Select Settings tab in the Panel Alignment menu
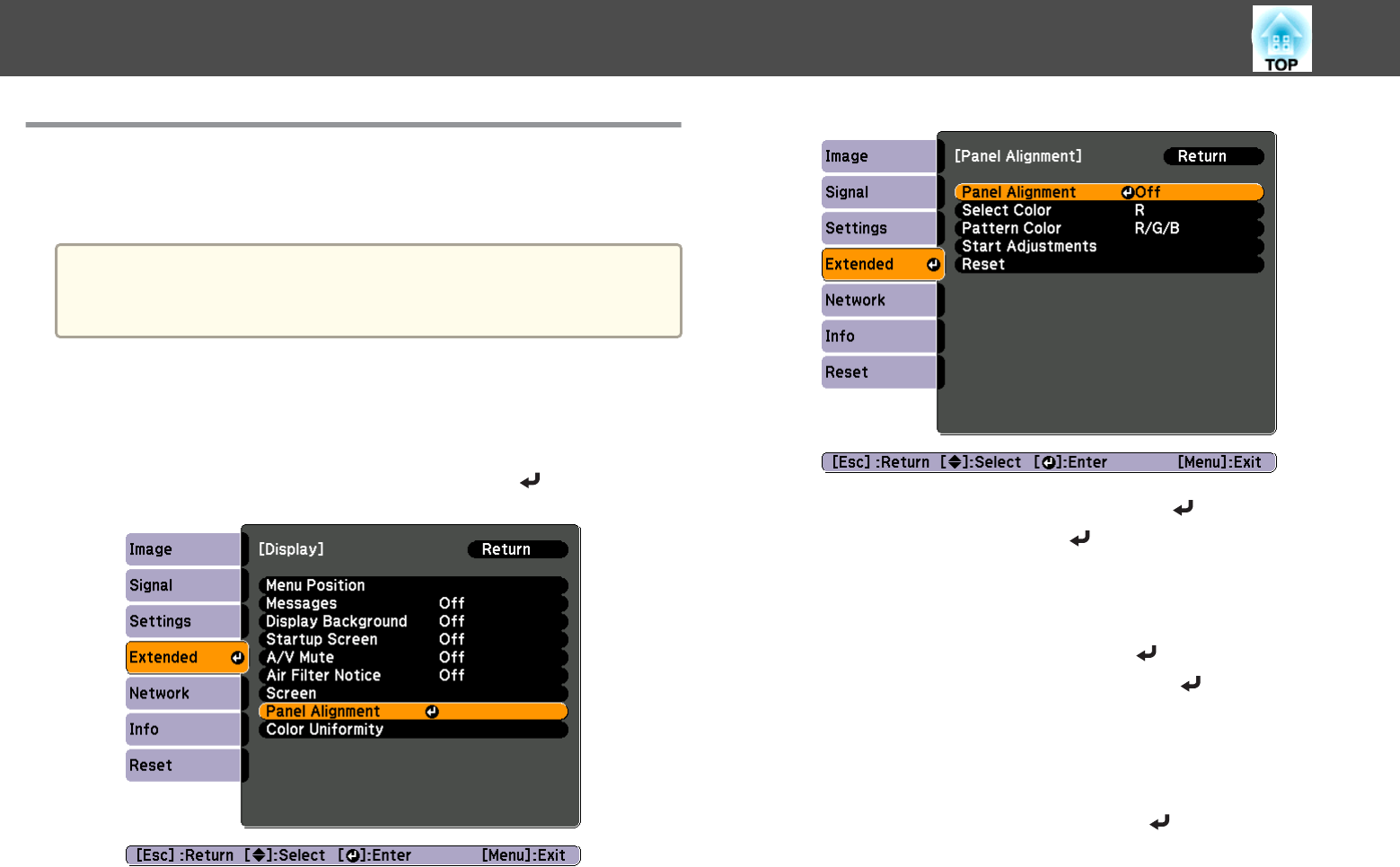Viewport: 1400px width, 867px height. click(882, 228)
